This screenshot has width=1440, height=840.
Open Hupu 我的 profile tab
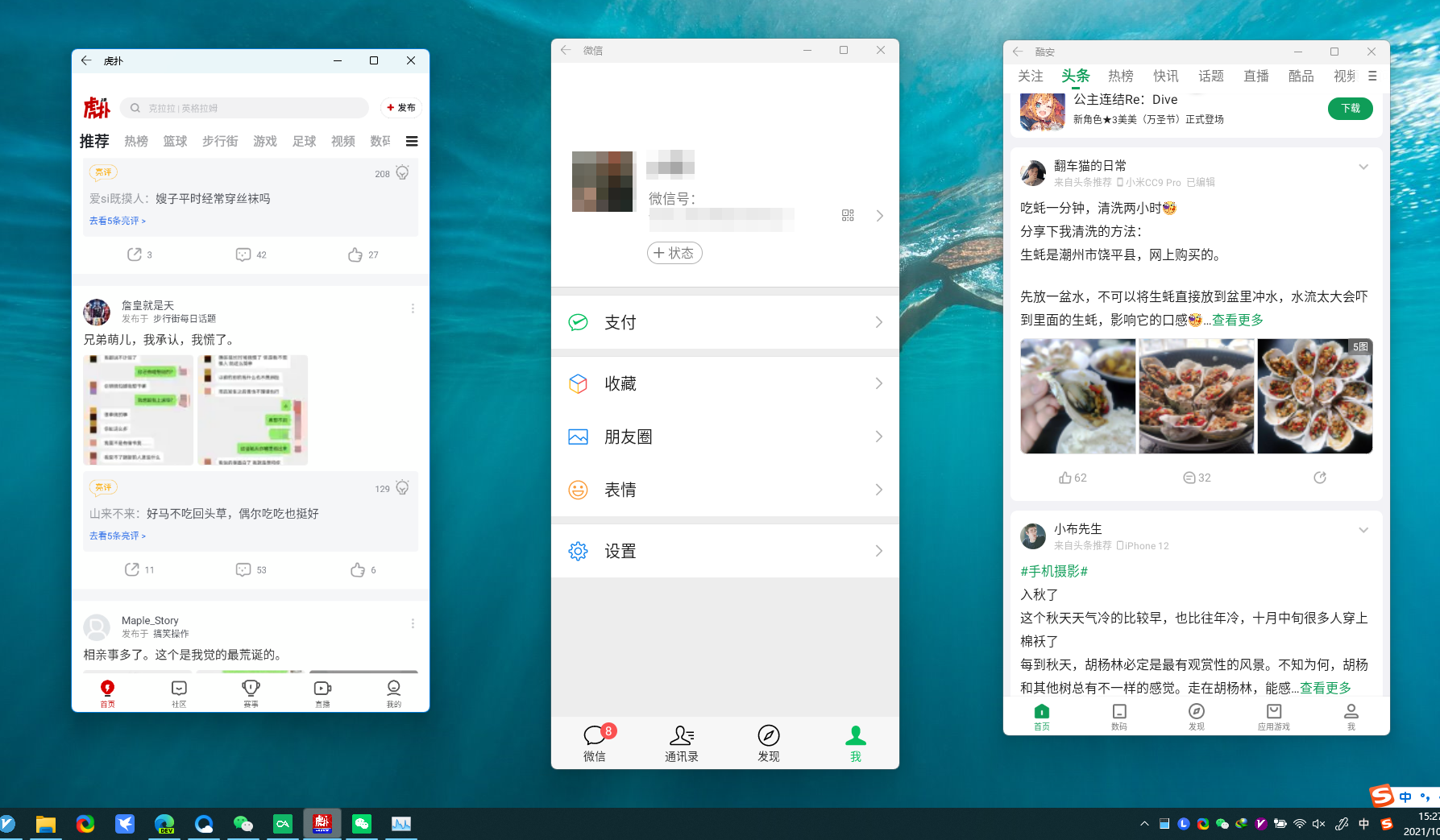[393, 693]
